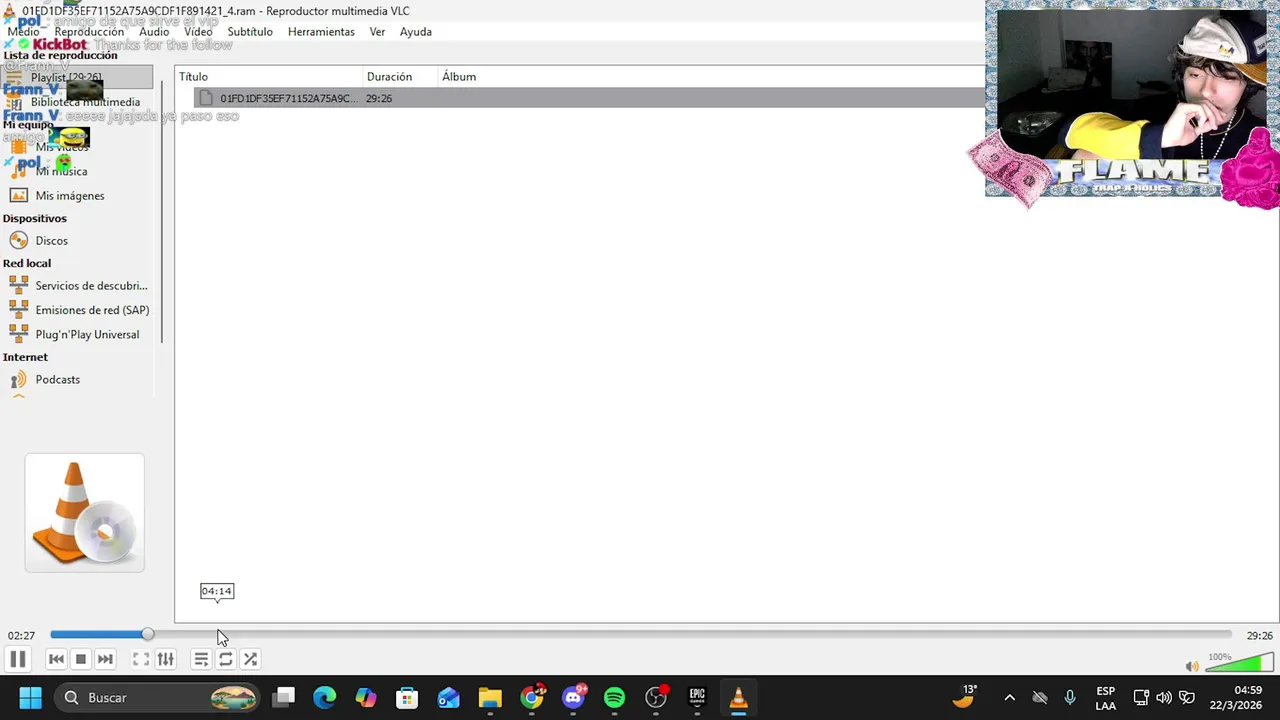Image resolution: width=1280 pixels, height=720 pixels.
Task: Open ESP LAA language switcher
Action: 1105,698
